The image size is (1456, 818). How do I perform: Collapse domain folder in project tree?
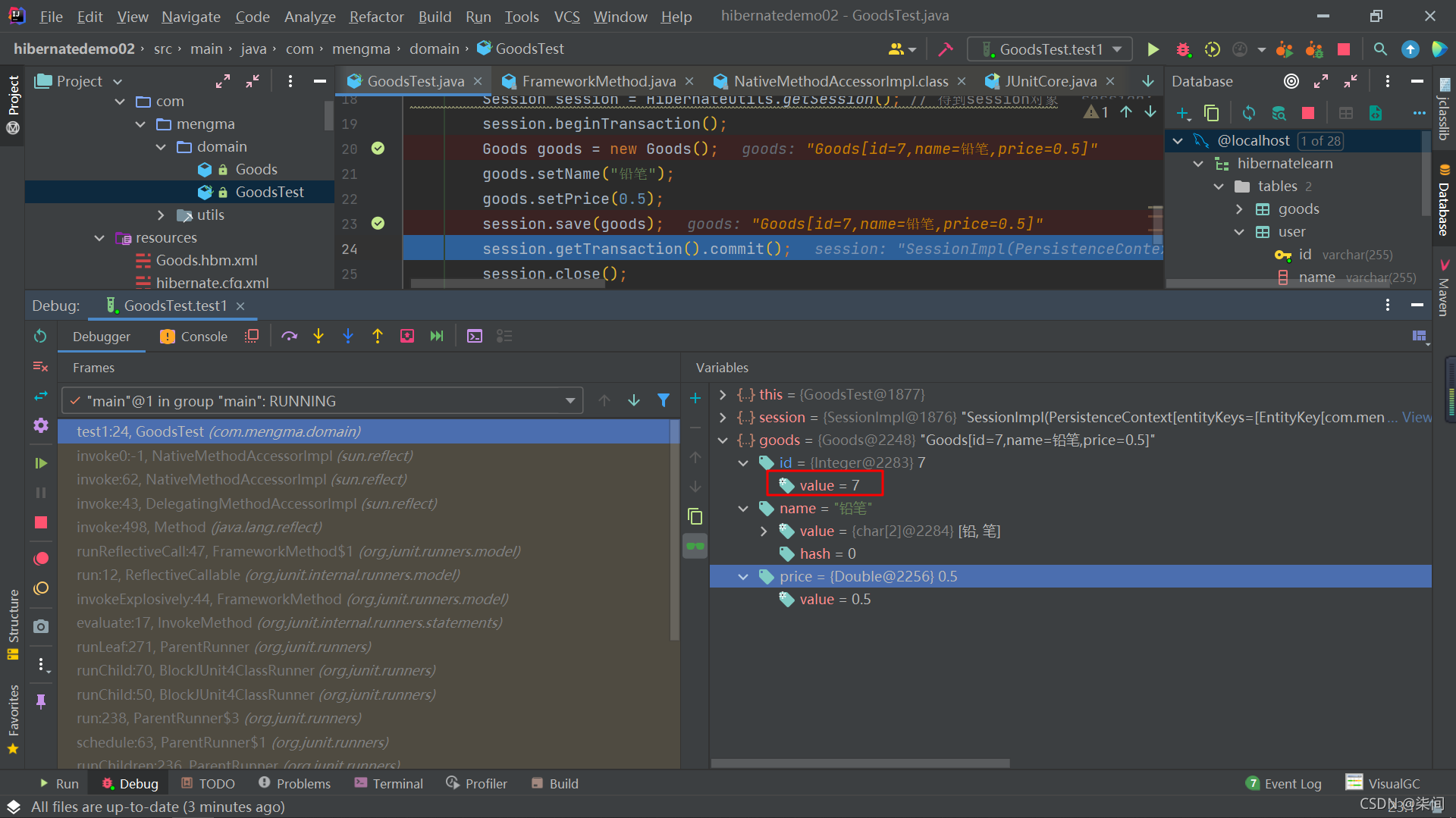[161, 146]
